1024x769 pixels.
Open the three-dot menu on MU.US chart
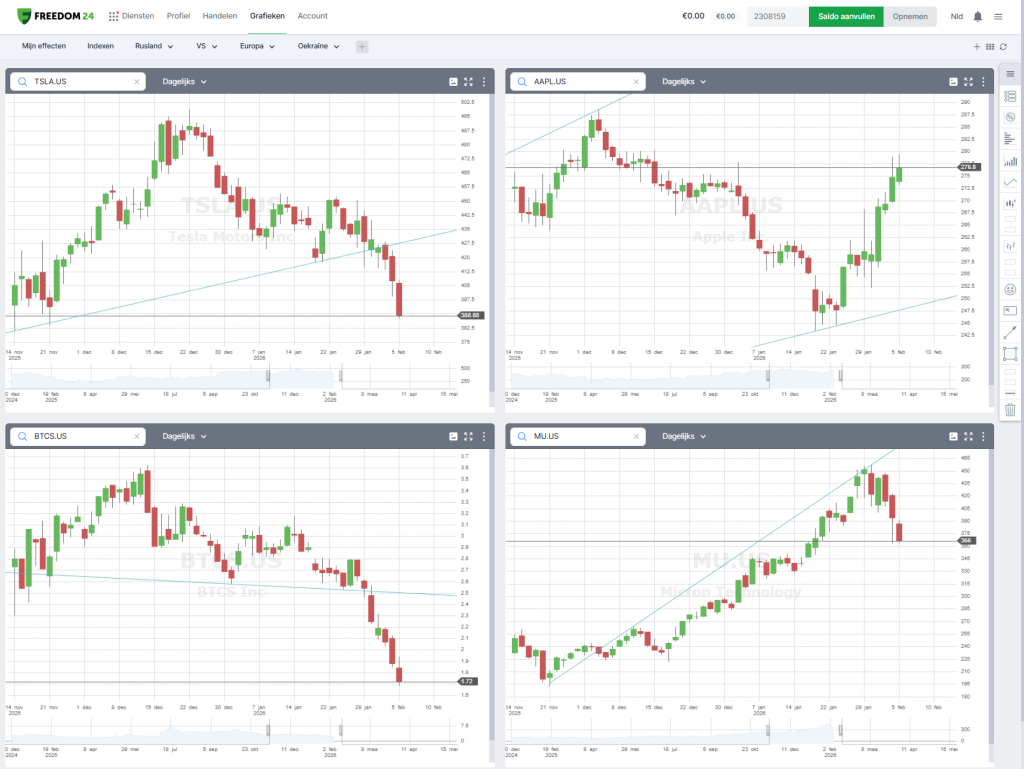coord(984,437)
